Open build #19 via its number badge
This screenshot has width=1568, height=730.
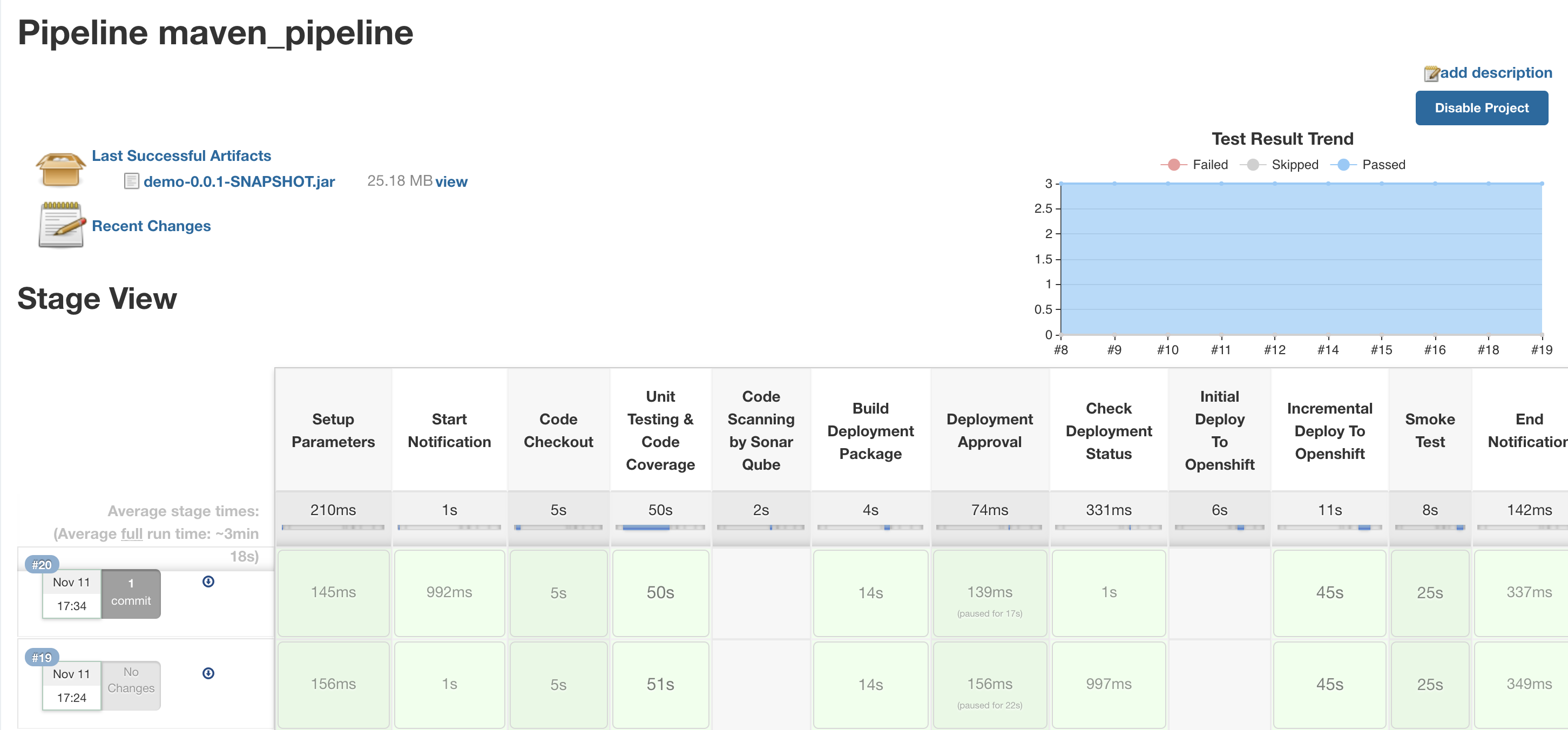[x=41, y=657]
